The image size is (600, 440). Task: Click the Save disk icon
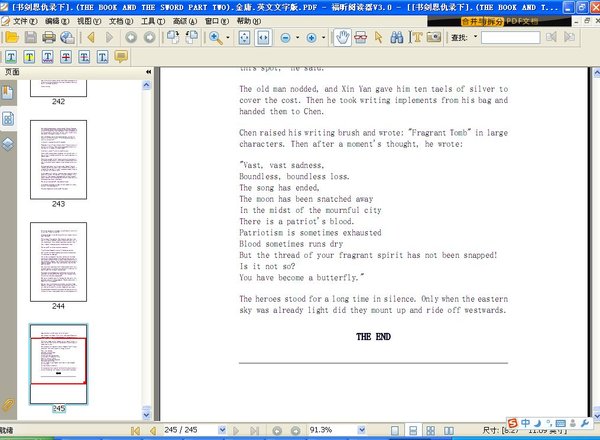(31, 37)
